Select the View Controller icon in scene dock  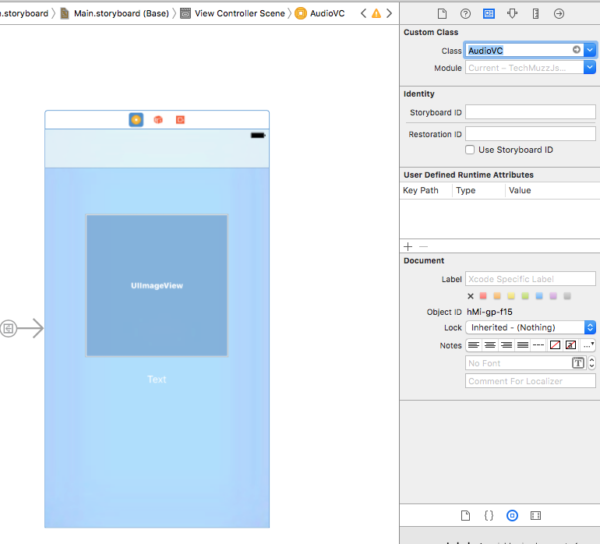point(136,120)
